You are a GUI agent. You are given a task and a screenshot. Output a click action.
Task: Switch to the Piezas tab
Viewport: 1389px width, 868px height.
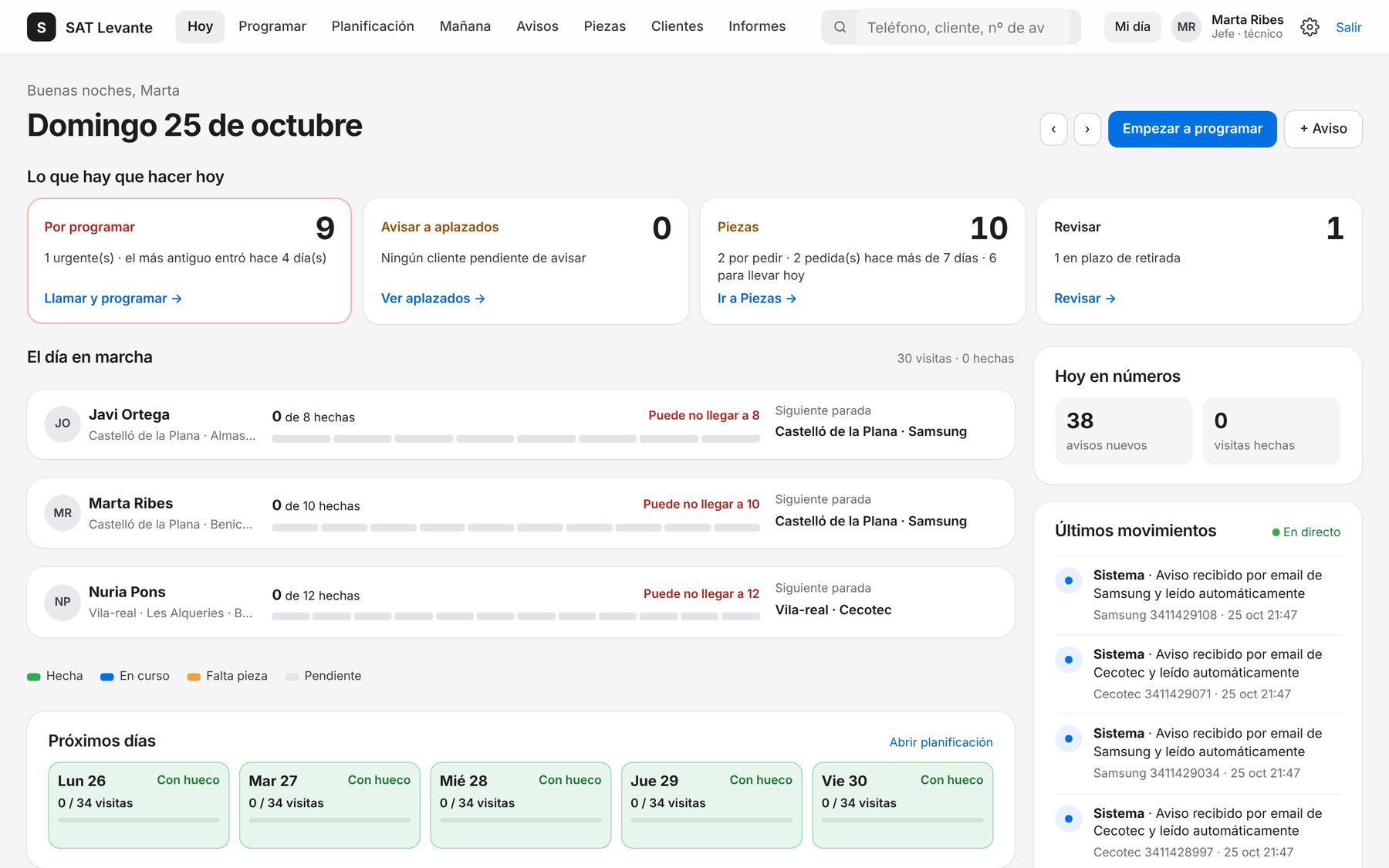[x=604, y=26]
